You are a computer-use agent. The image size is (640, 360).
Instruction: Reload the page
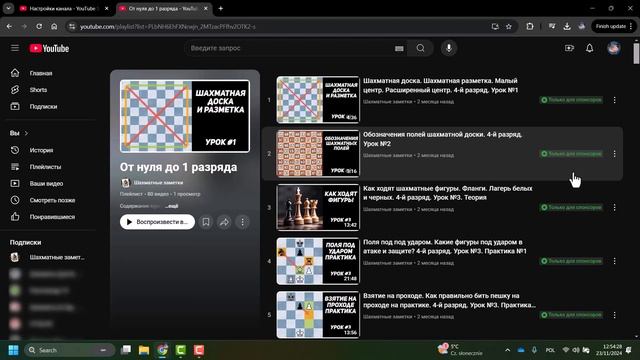(x=39, y=27)
